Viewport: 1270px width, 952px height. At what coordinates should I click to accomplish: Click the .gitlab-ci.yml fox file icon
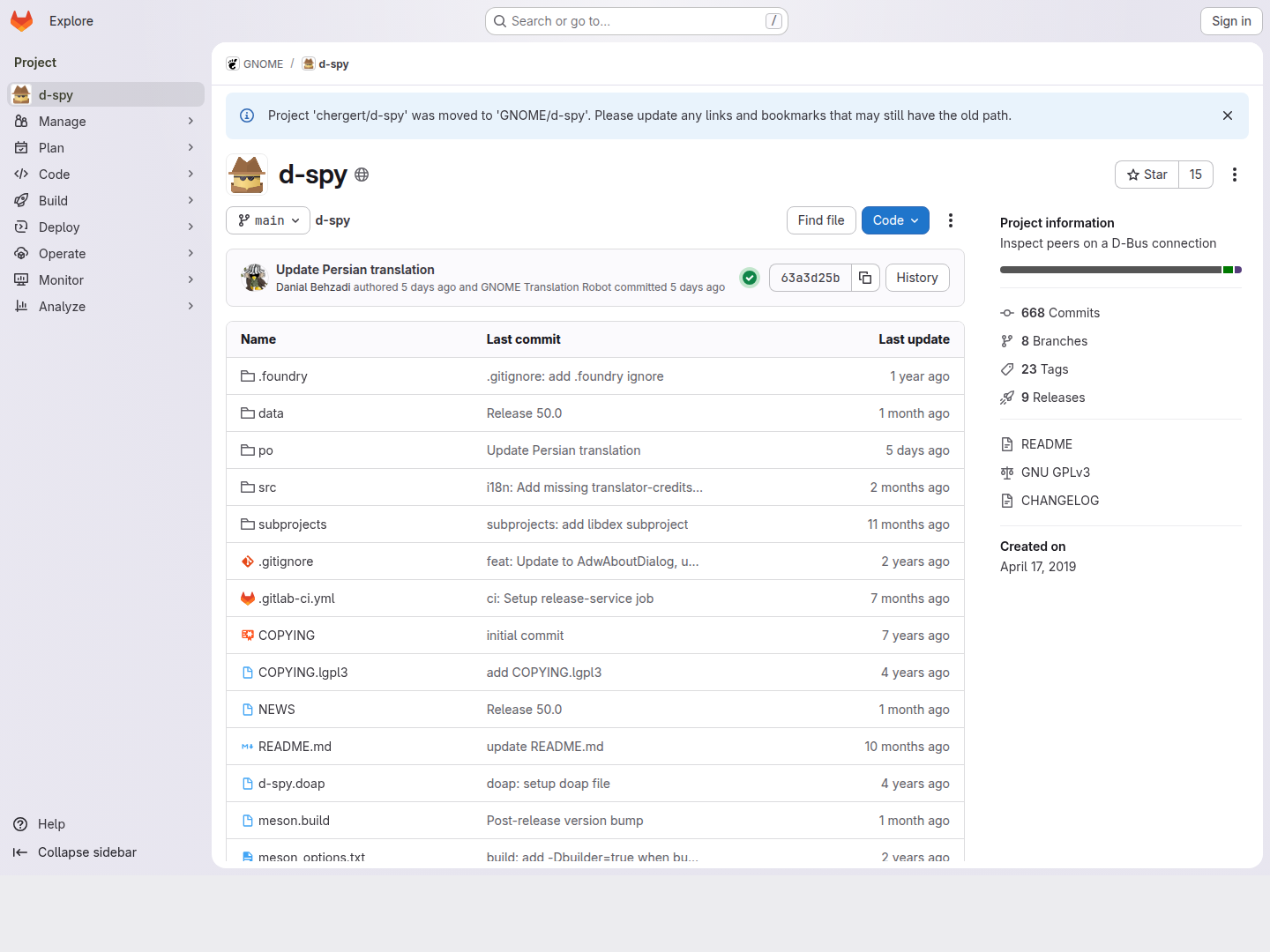[248, 599]
